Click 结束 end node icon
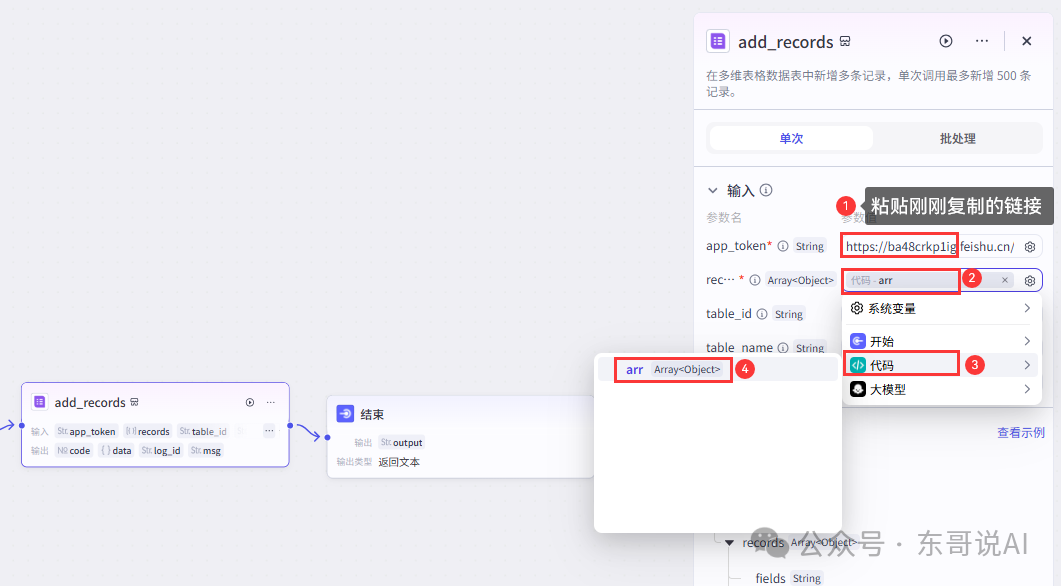The image size is (1061, 586). point(345,413)
